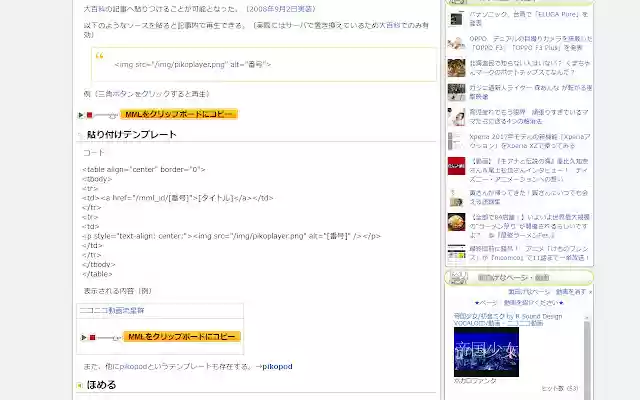The height and width of the screenshot is (400, 640).
Task: Open the ramen bowl news thumbnail
Action: [456, 222]
